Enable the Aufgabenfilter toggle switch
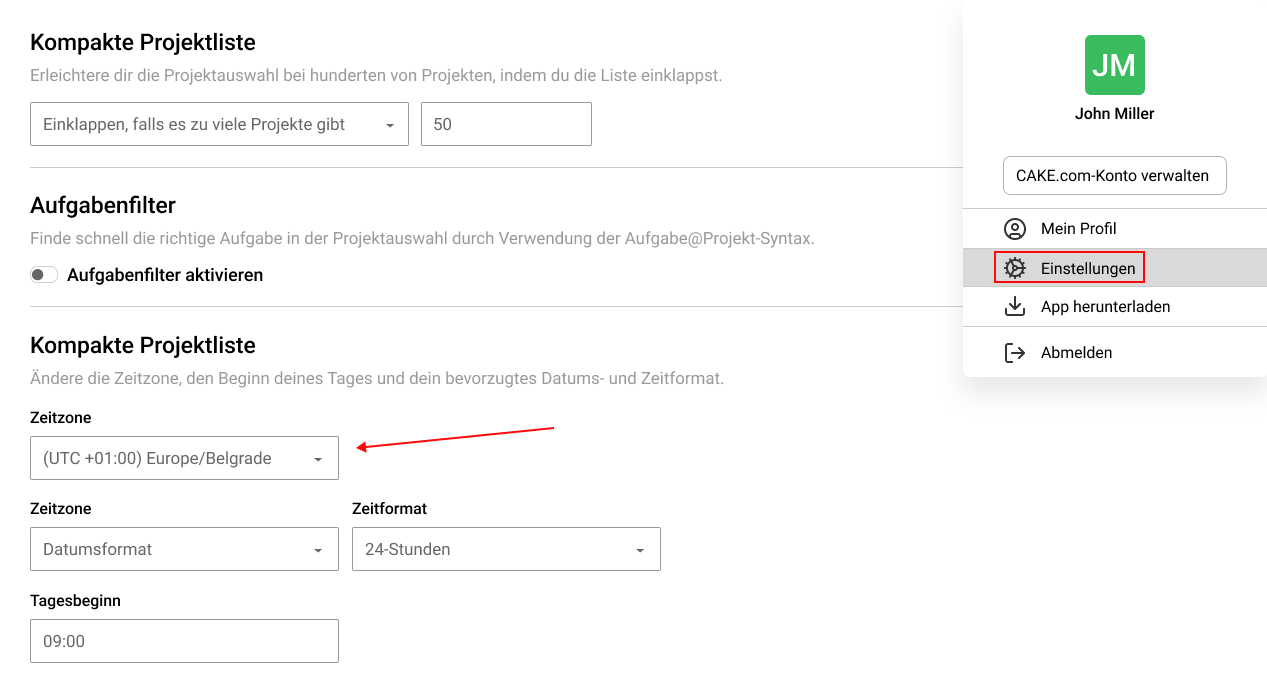1267x697 pixels. [x=44, y=275]
